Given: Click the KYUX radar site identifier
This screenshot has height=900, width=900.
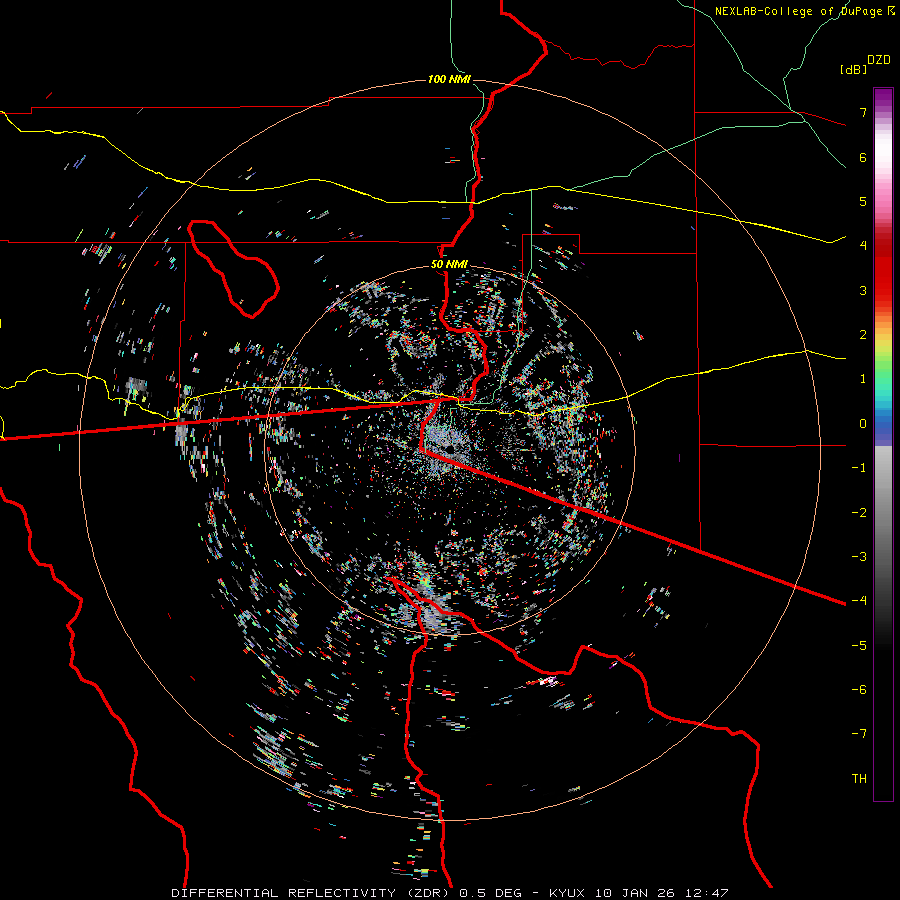Looking at the screenshot, I should point(569,893).
